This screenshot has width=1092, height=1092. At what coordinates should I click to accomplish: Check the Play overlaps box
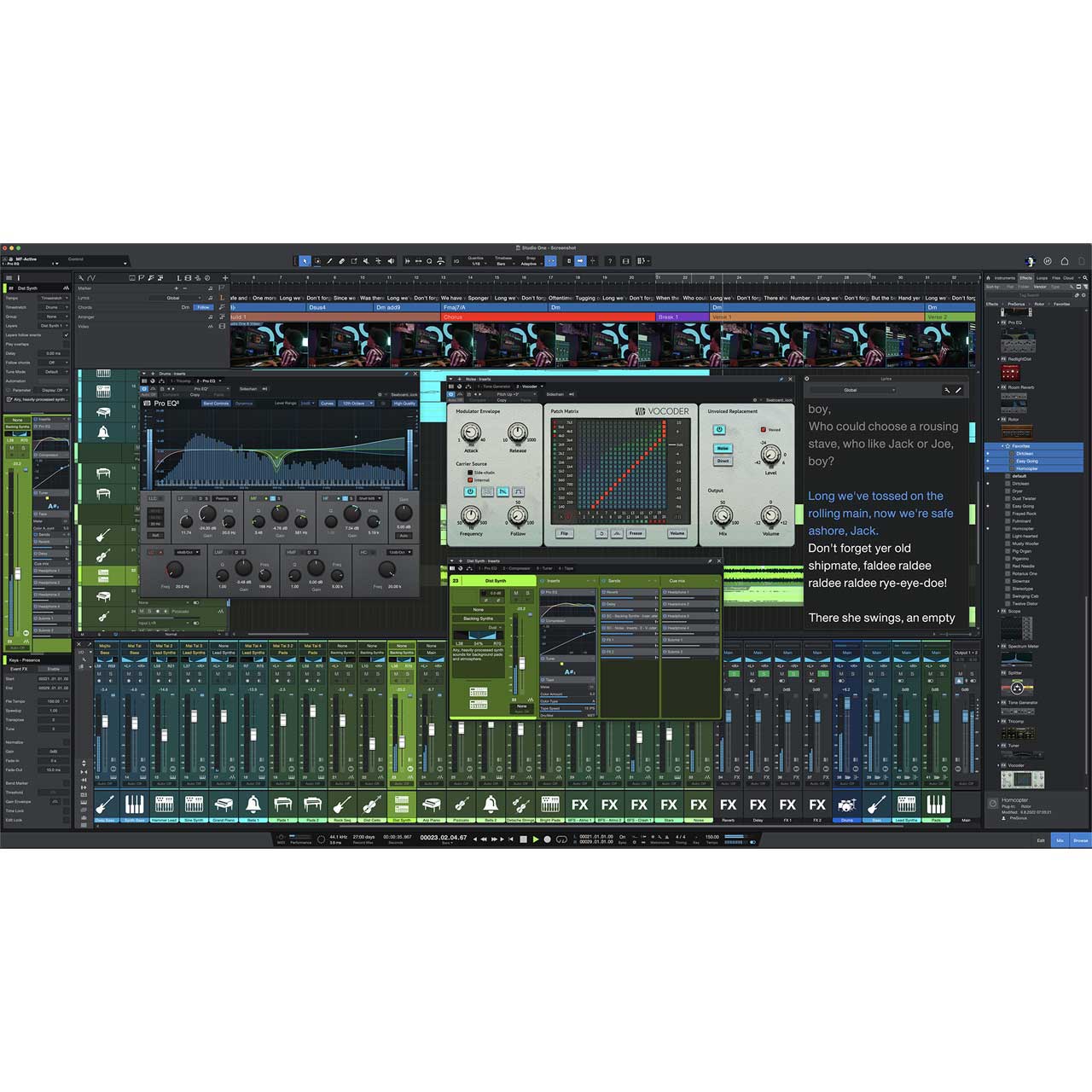tap(66, 345)
